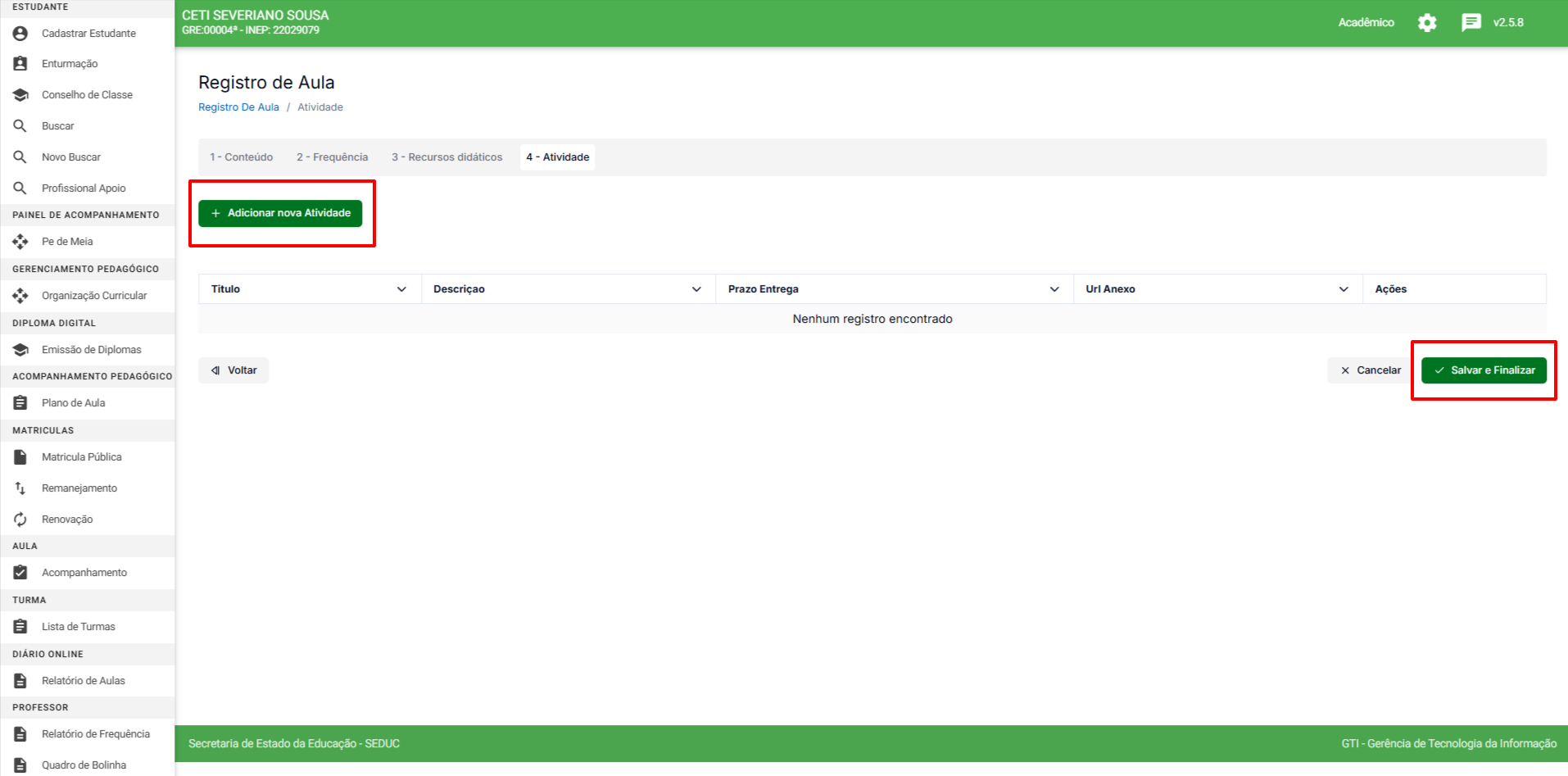The height and width of the screenshot is (776, 1568).
Task: Expand the Titulo column dropdown
Action: [x=401, y=289]
